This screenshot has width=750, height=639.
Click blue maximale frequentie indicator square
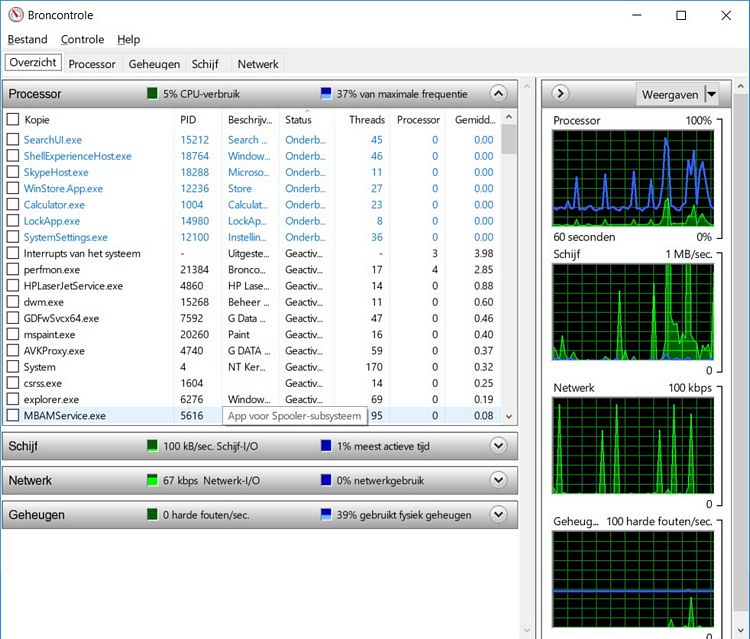(x=326, y=93)
